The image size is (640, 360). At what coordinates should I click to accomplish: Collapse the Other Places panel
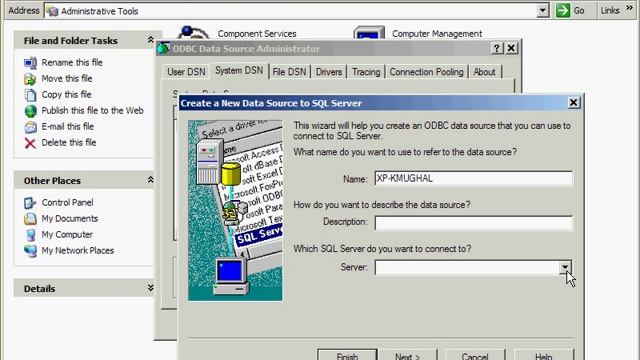pos(150,180)
